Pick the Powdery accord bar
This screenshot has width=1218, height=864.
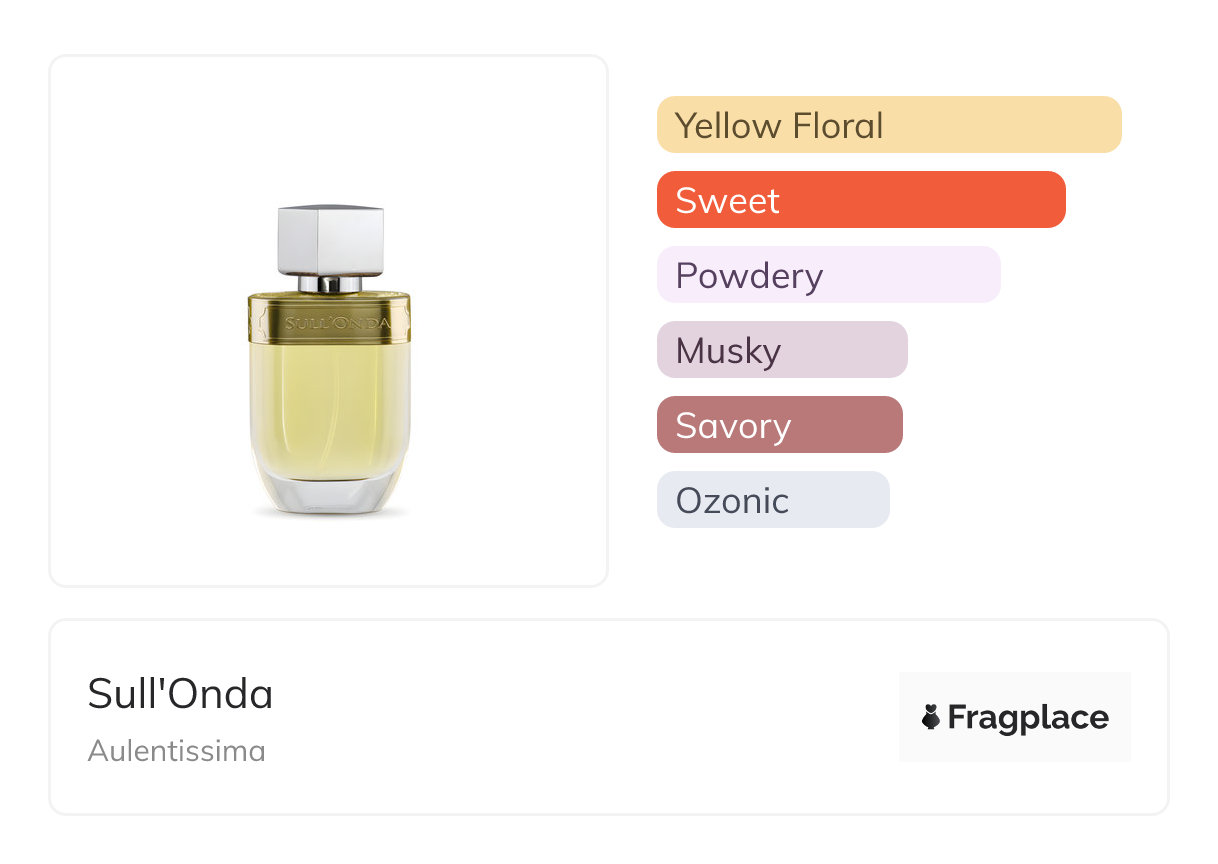pyautogui.click(x=828, y=275)
